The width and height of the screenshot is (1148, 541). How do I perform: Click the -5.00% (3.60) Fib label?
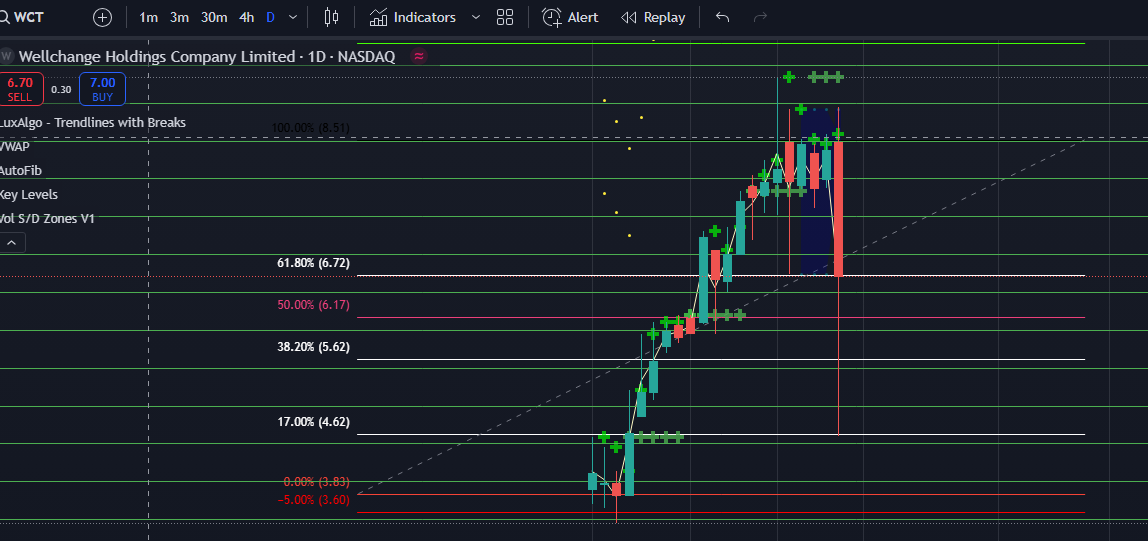[x=313, y=499]
